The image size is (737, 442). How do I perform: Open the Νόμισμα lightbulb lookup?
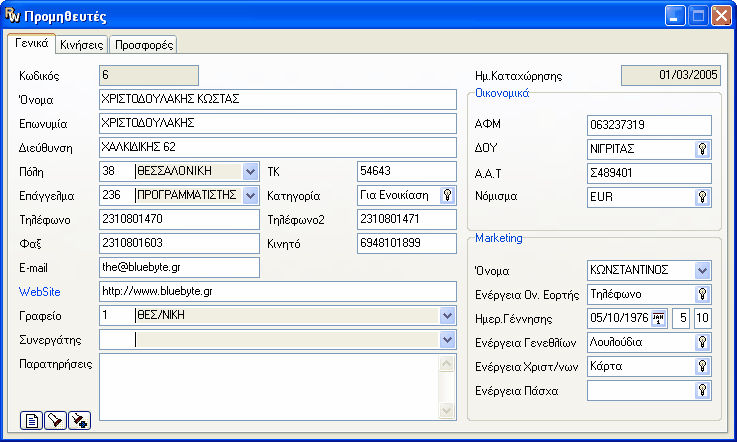coord(702,197)
